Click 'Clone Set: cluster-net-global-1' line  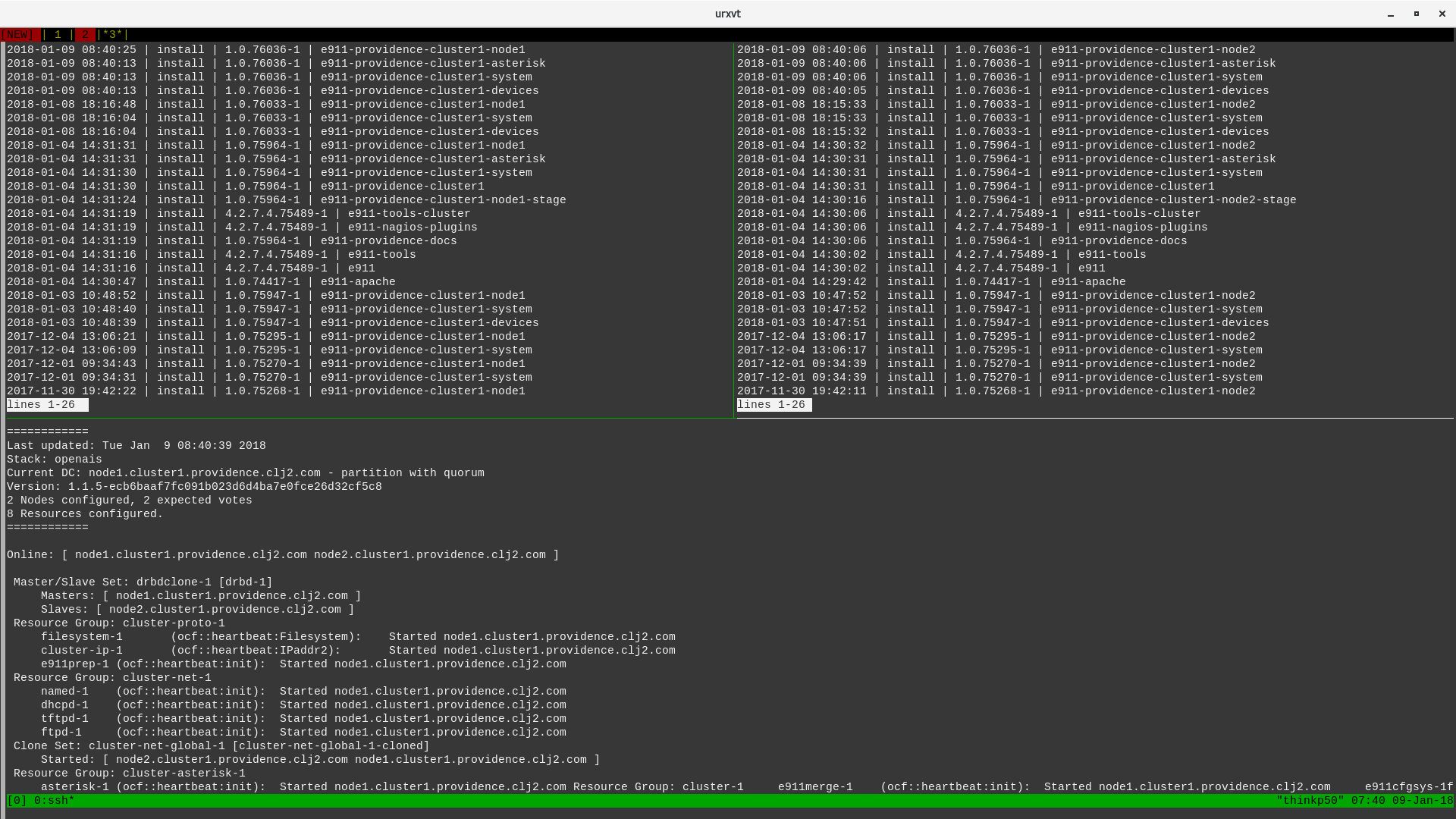pos(221,746)
